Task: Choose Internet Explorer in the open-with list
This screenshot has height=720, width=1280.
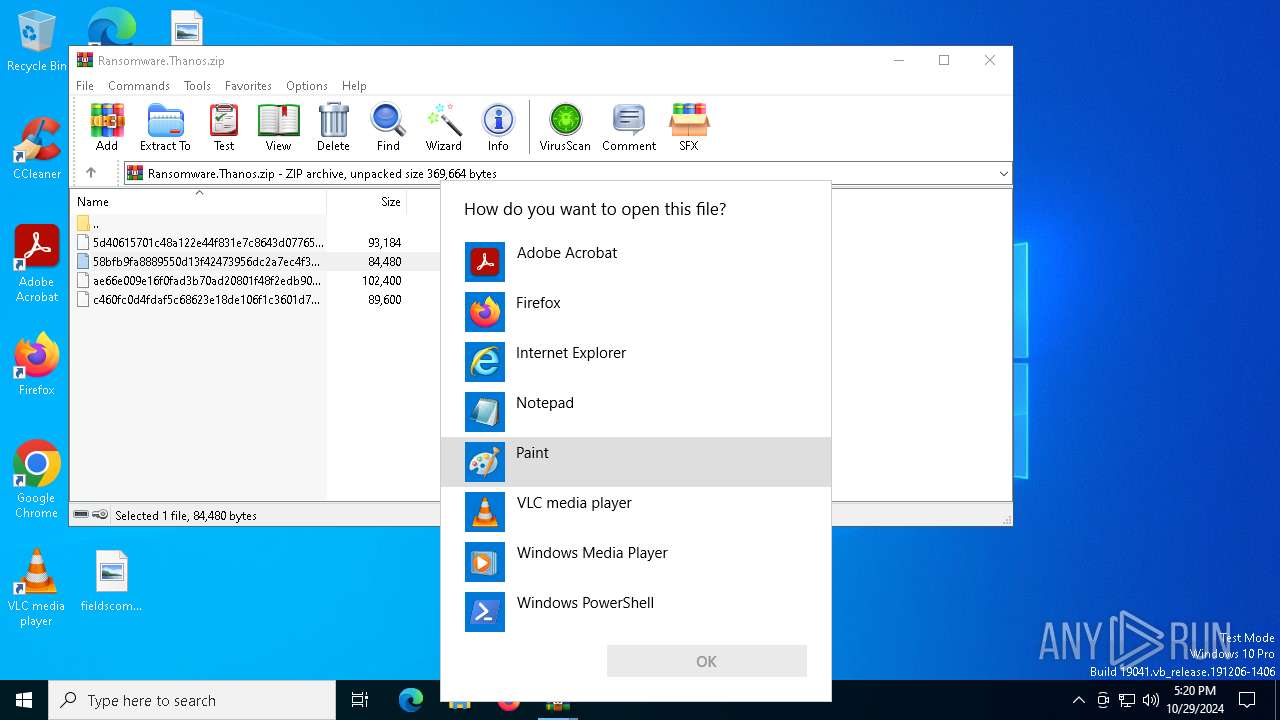Action: [x=636, y=362]
